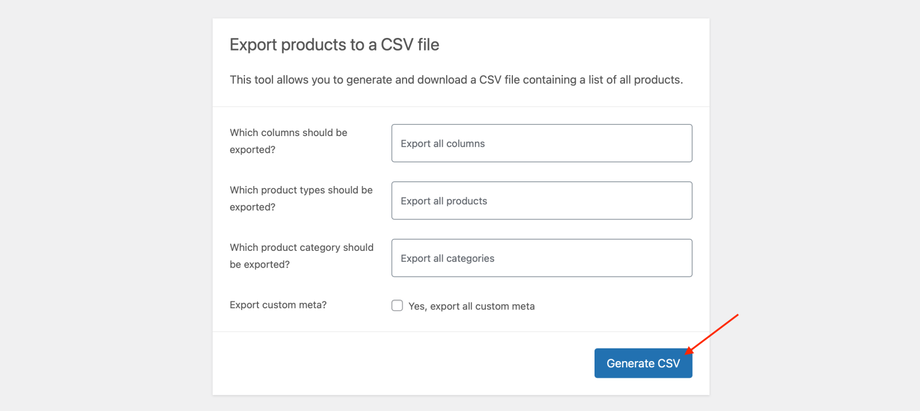Viewport: 920px width, 411px height.
Task: Focus the columns selection input field
Action: (x=600, y=143)
